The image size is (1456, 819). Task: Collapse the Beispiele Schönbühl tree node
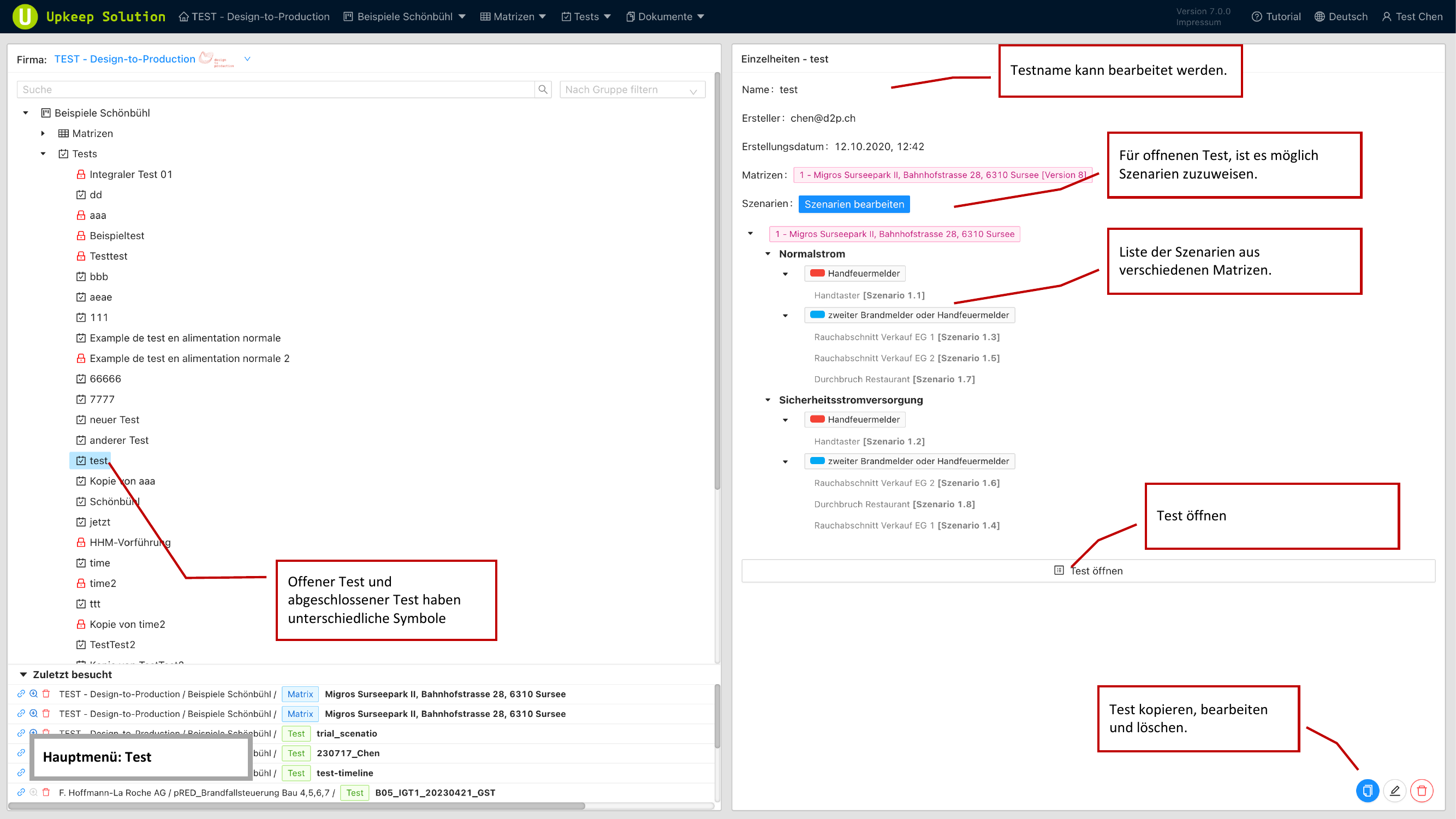click(x=26, y=113)
